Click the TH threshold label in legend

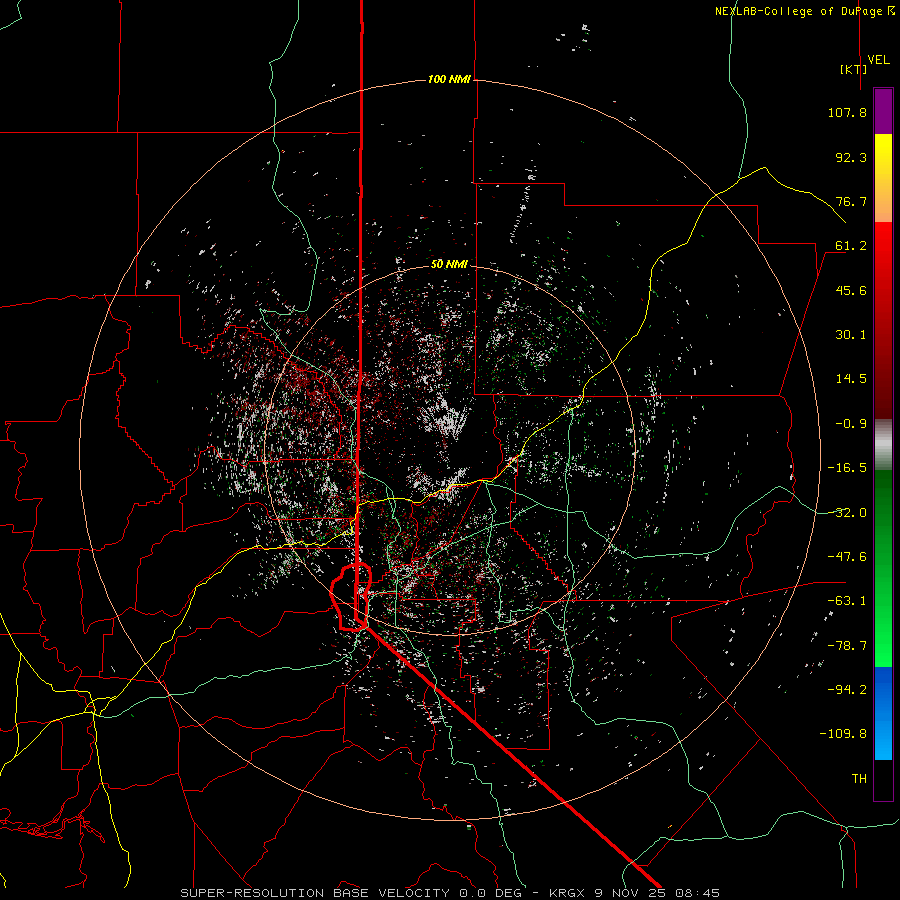859,779
